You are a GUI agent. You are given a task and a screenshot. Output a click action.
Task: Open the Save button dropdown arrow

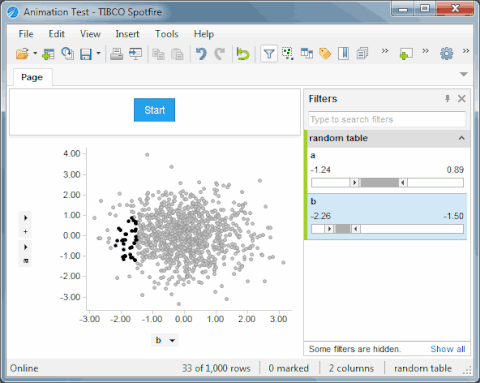pyautogui.click(x=98, y=53)
